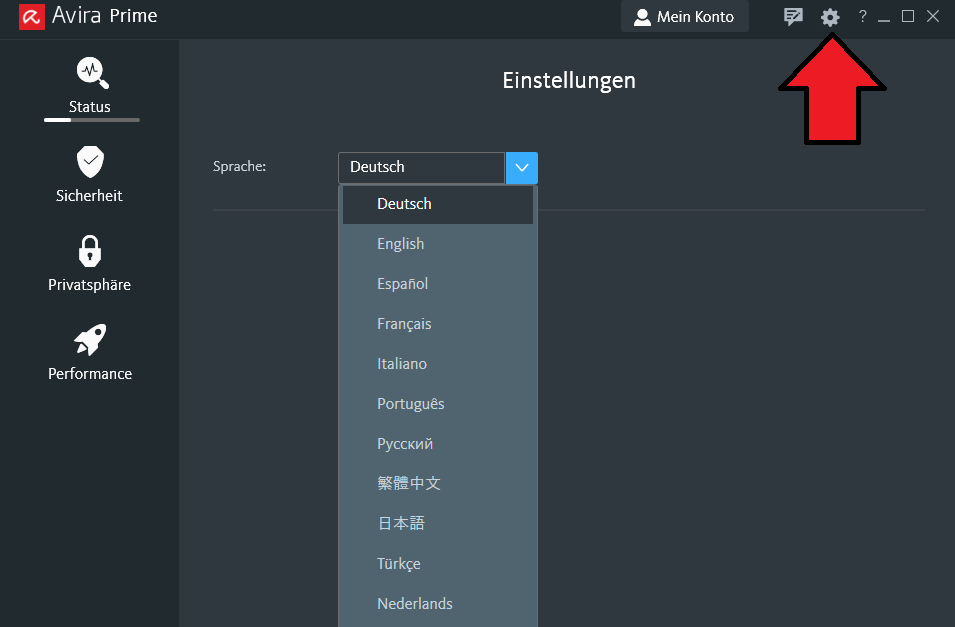Select Nederlands from the language list
955x627 pixels.
pyautogui.click(x=438, y=604)
